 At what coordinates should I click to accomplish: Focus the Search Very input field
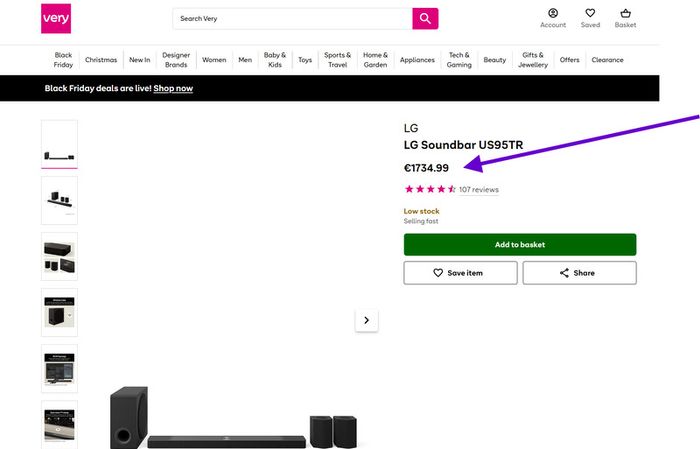coord(293,18)
